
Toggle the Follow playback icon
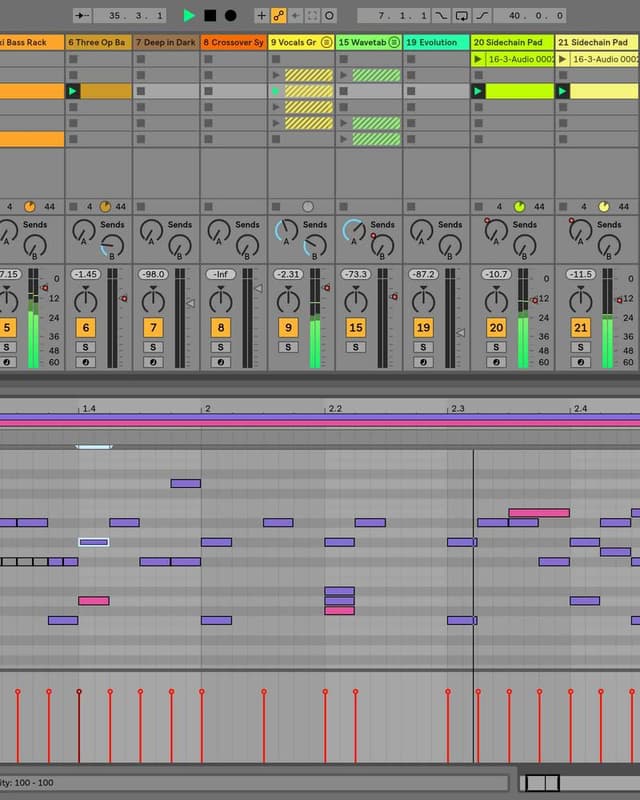[82, 15]
